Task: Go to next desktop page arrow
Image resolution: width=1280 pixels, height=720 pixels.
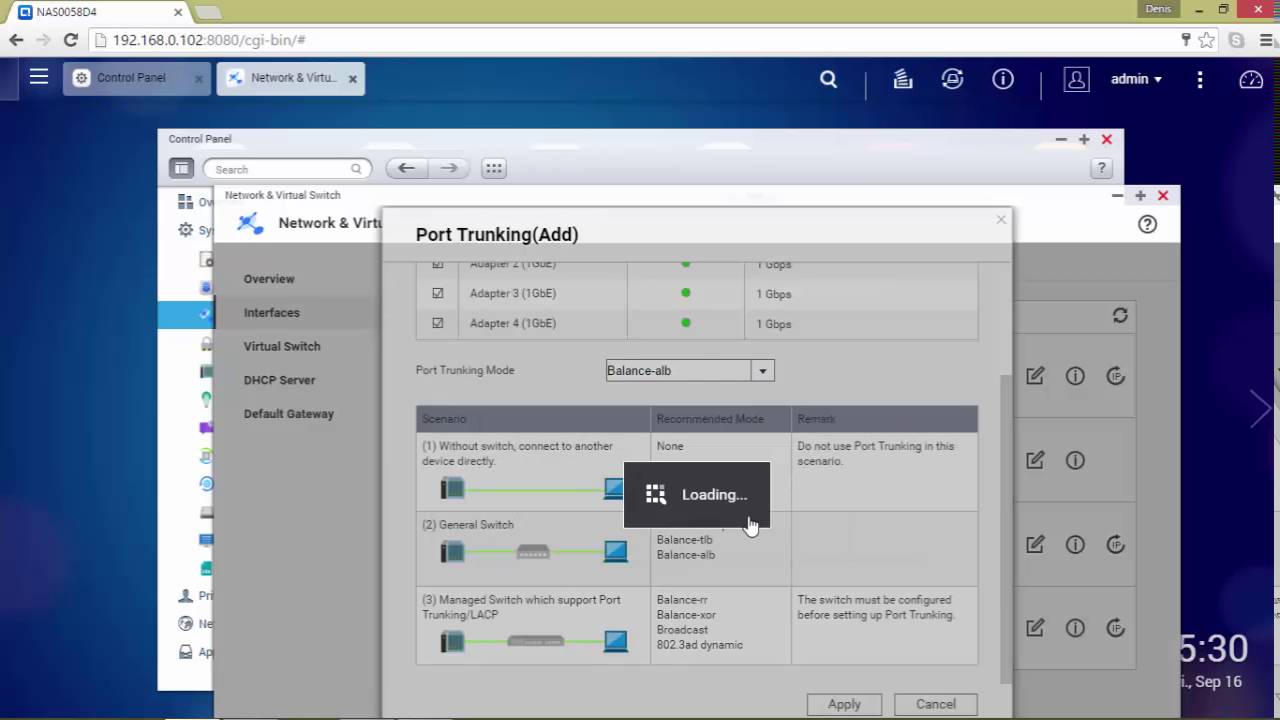Action: point(1260,408)
